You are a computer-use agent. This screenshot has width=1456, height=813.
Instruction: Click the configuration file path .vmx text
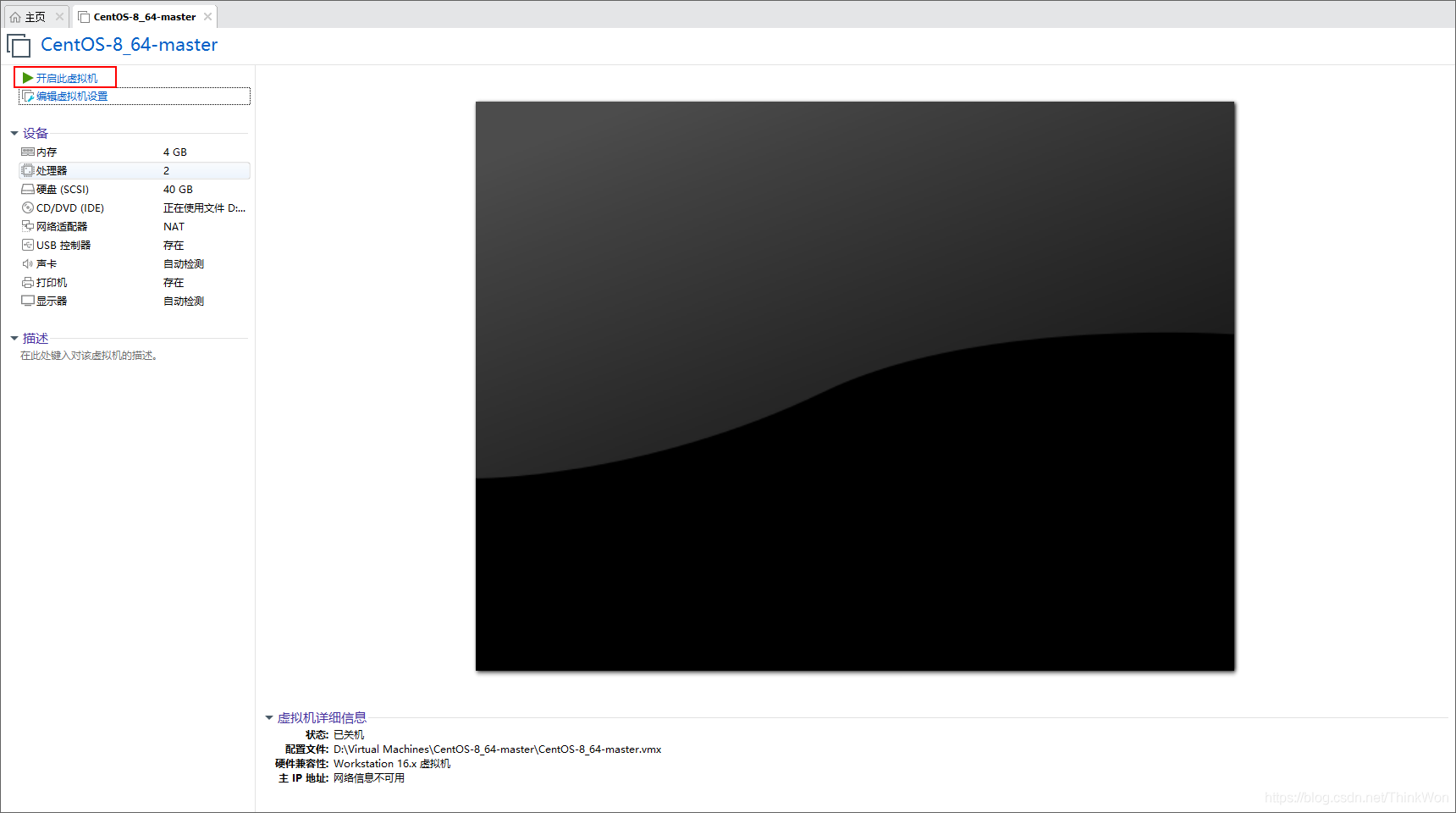coord(498,749)
